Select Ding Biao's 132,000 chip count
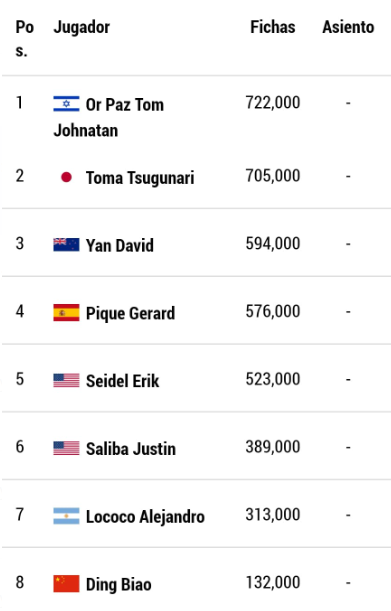The height and width of the screenshot is (611, 391). [272, 583]
